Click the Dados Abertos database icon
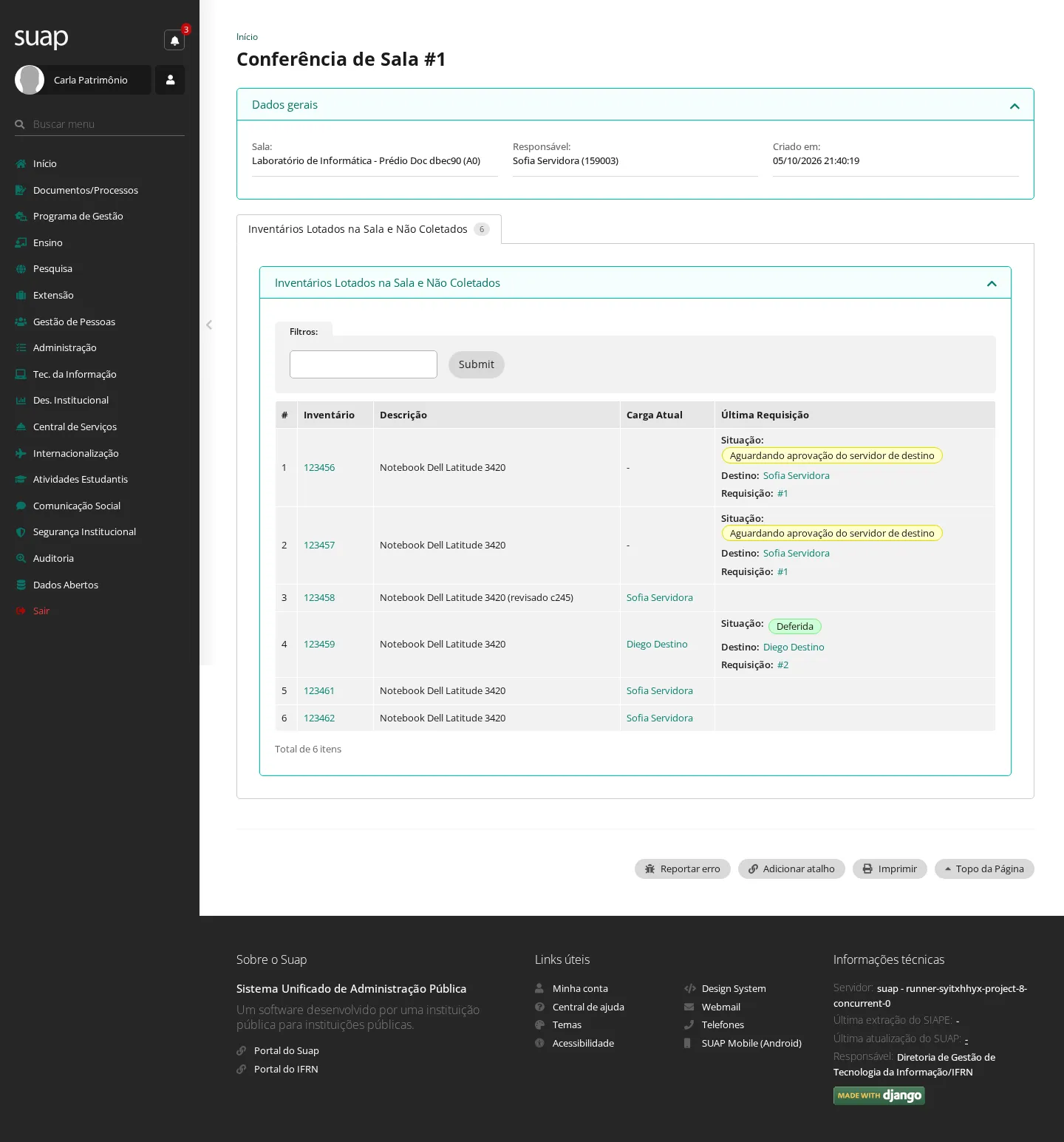Viewport: 1064px width, 1142px height. tap(21, 585)
